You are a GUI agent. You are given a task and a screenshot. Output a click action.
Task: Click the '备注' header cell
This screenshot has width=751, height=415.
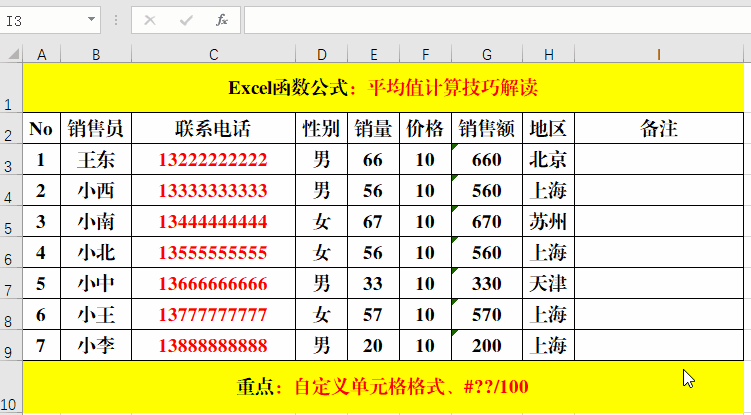point(659,128)
